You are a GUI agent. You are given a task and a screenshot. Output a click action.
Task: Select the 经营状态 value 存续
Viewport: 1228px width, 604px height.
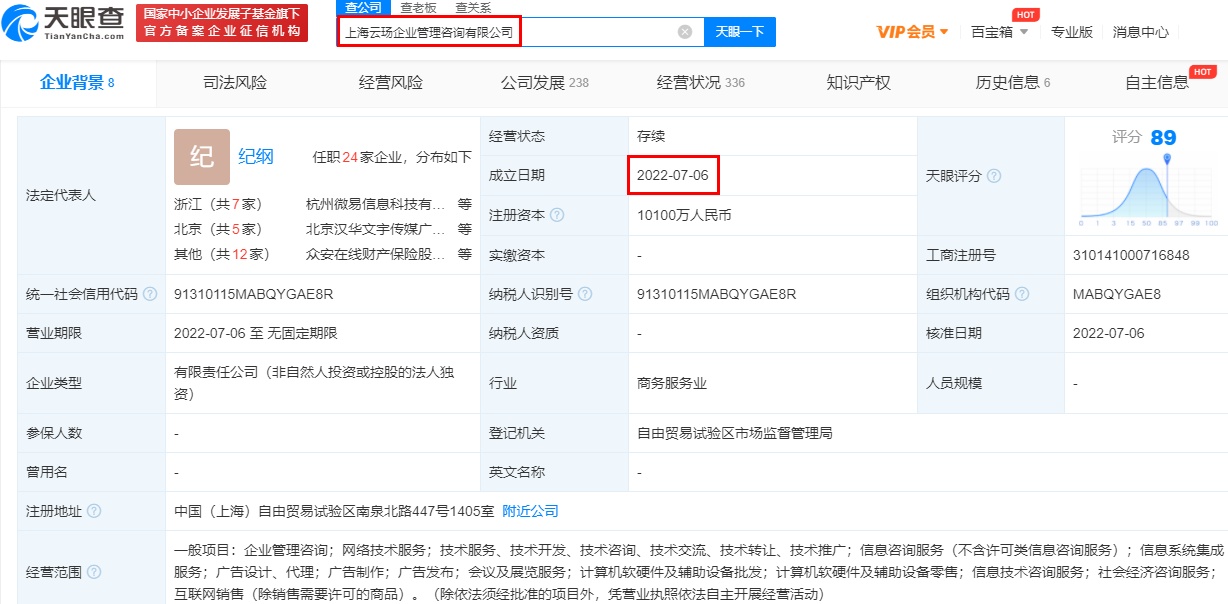click(x=651, y=136)
